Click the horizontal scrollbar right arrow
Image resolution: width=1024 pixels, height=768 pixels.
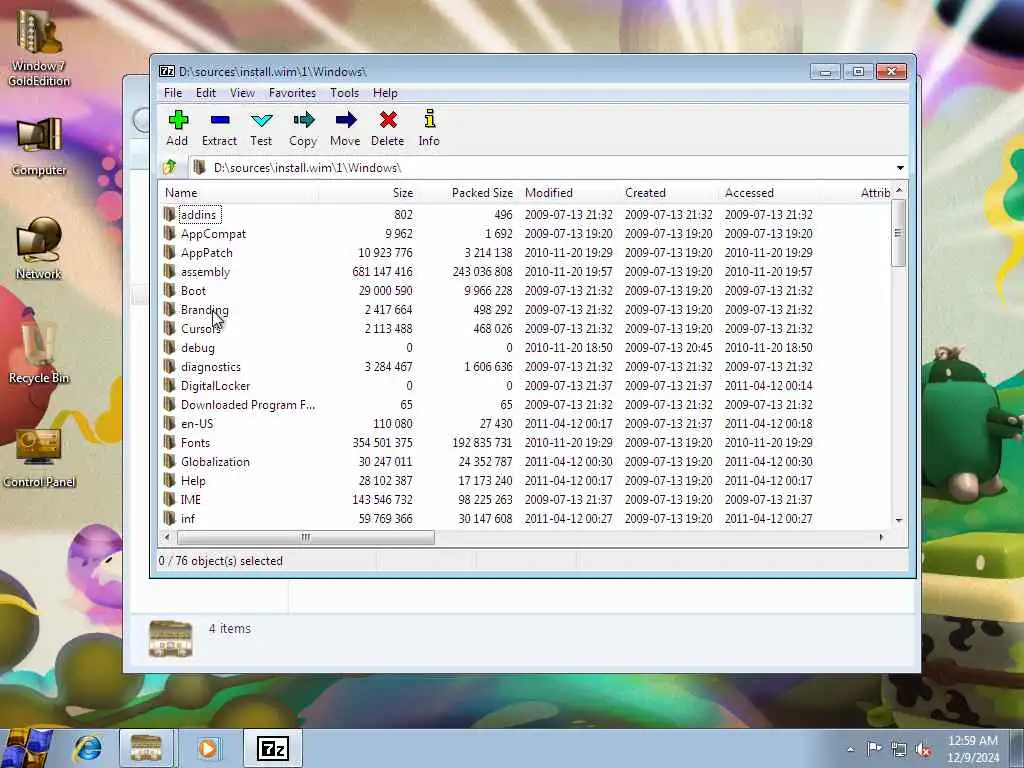coord(881,537)
